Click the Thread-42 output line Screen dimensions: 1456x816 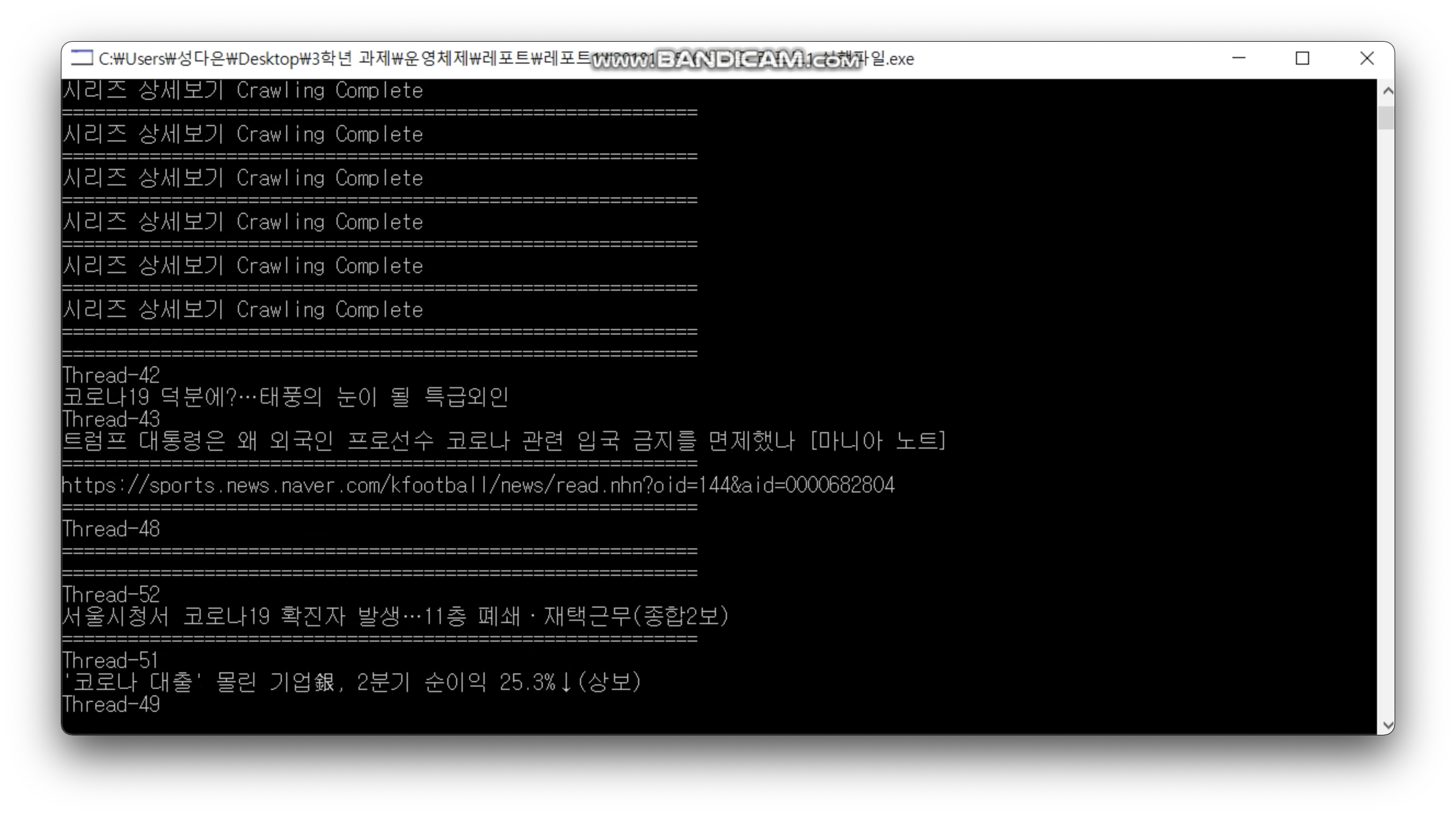tap(111, 376)
